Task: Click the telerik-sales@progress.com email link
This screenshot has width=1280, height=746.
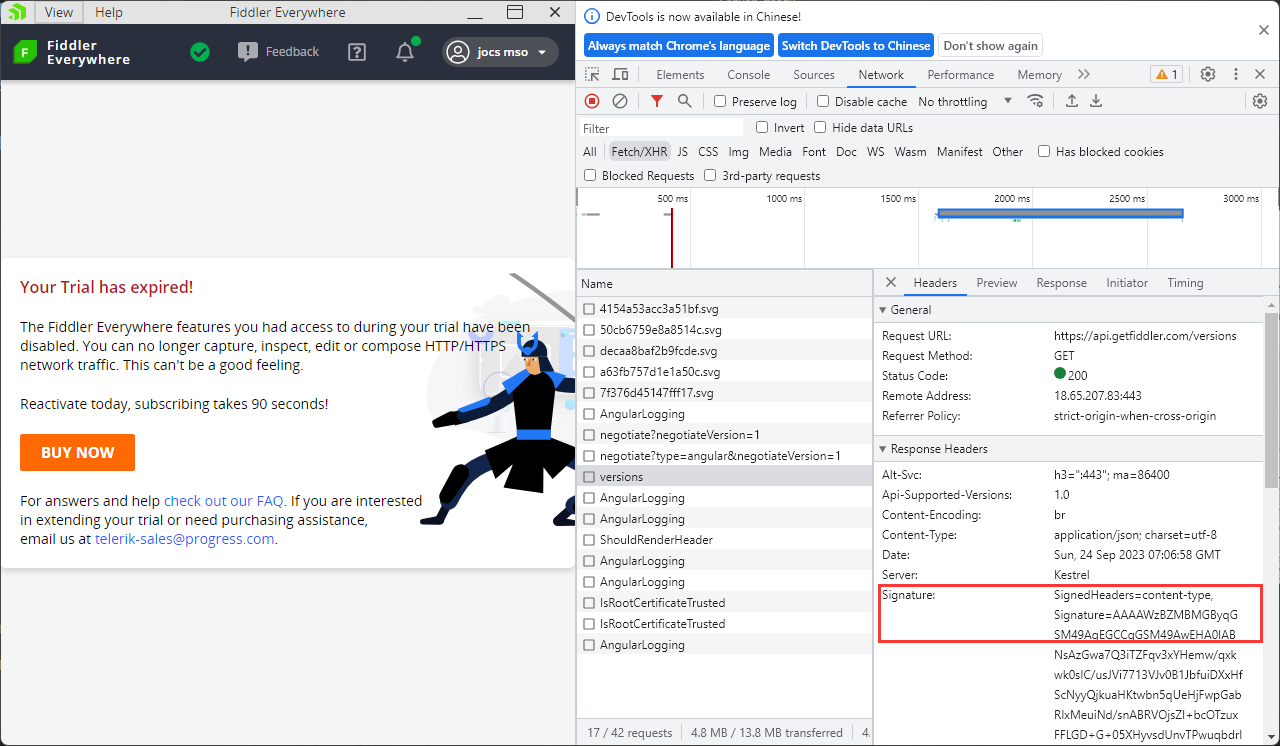Action: click(184, 539)
